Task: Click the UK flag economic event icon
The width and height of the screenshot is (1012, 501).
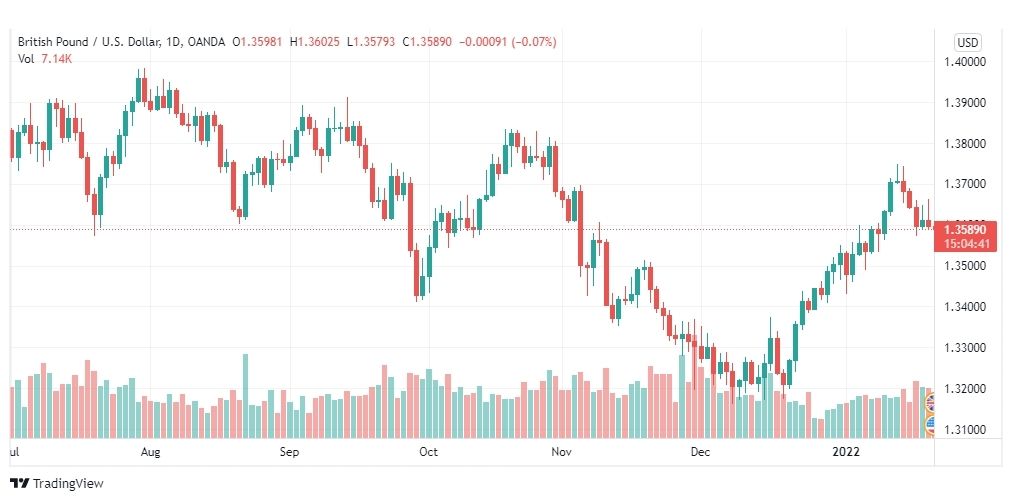Action: (x=929, y=404)
